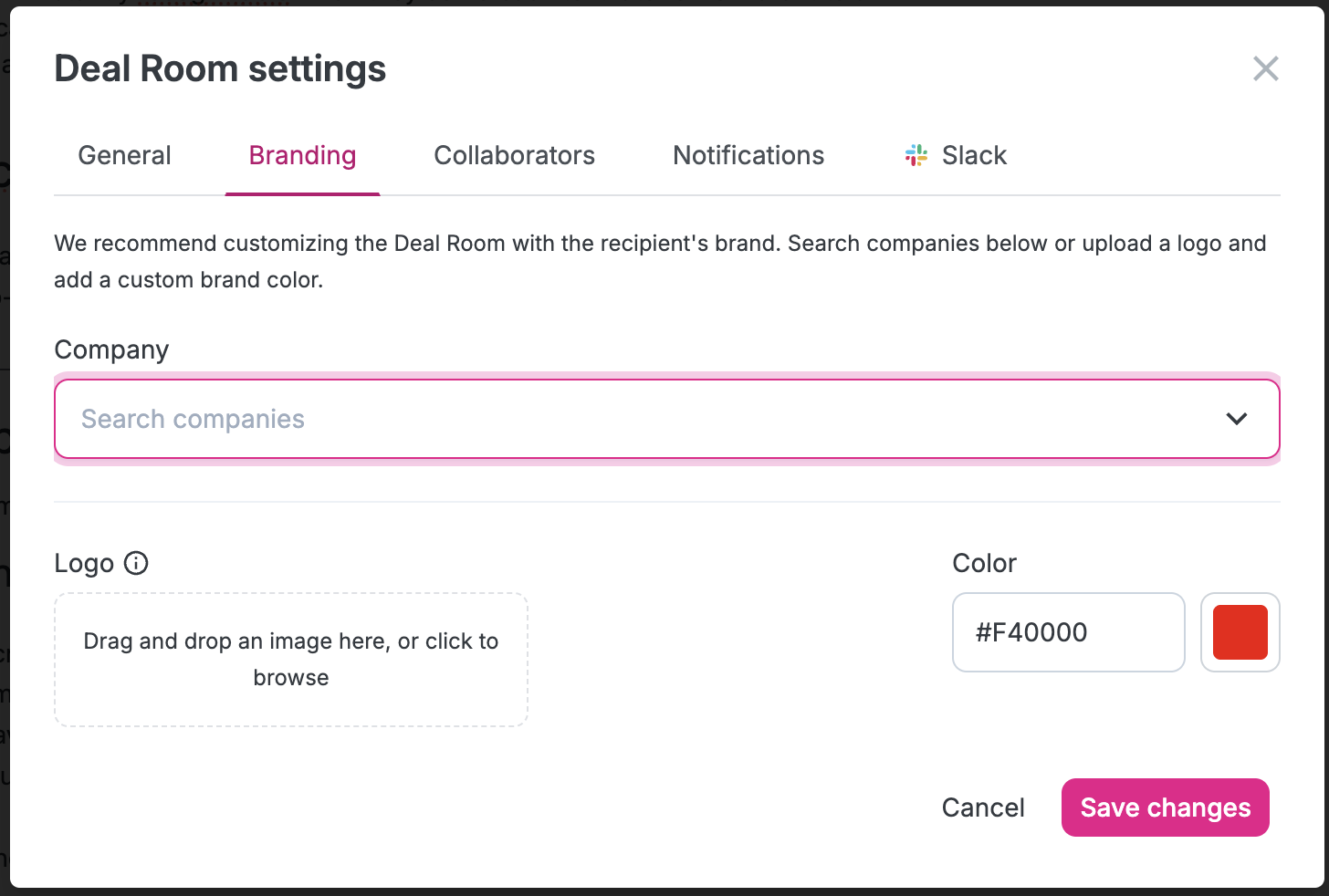Click the #F40000 hex color field
This screenshot has width=1329, height=896.
point(1069,632)
